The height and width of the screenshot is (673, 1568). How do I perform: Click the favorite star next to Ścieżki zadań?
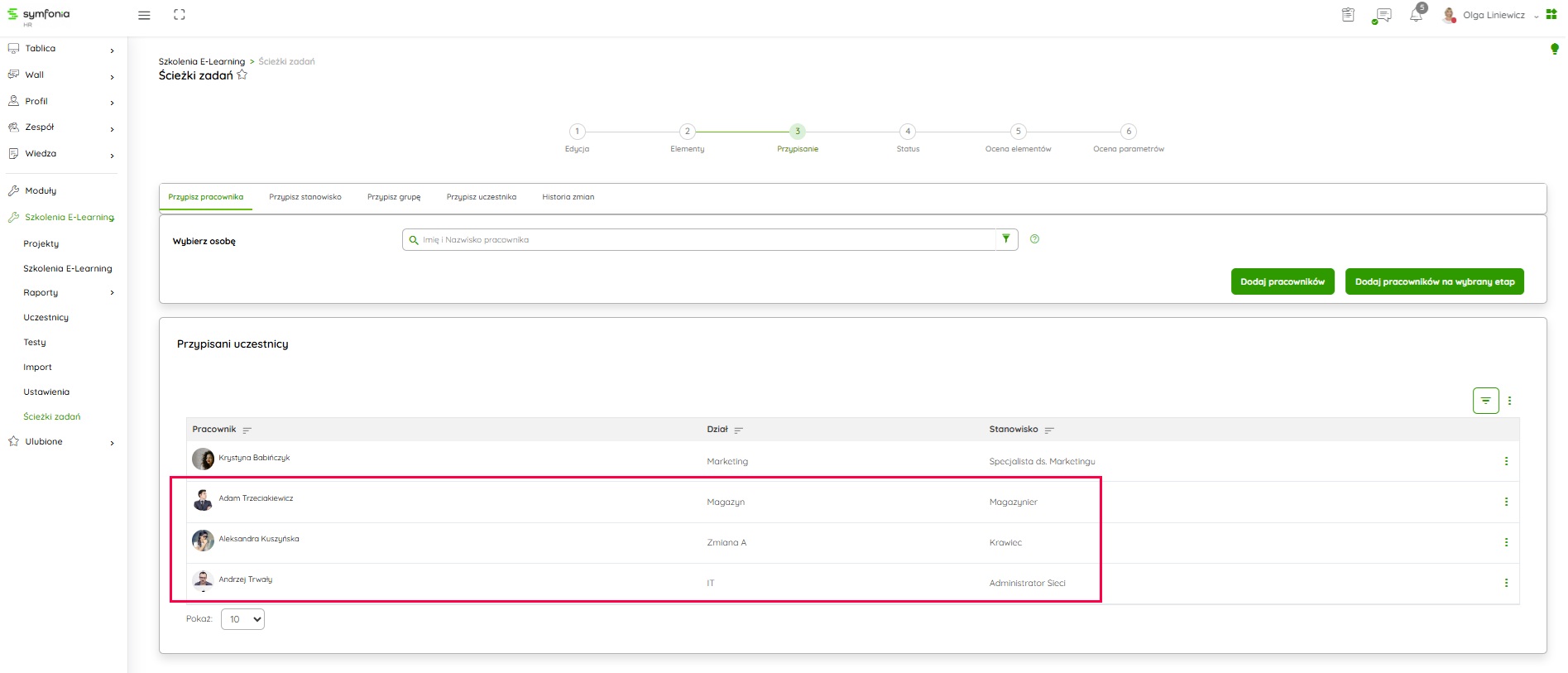242,75
